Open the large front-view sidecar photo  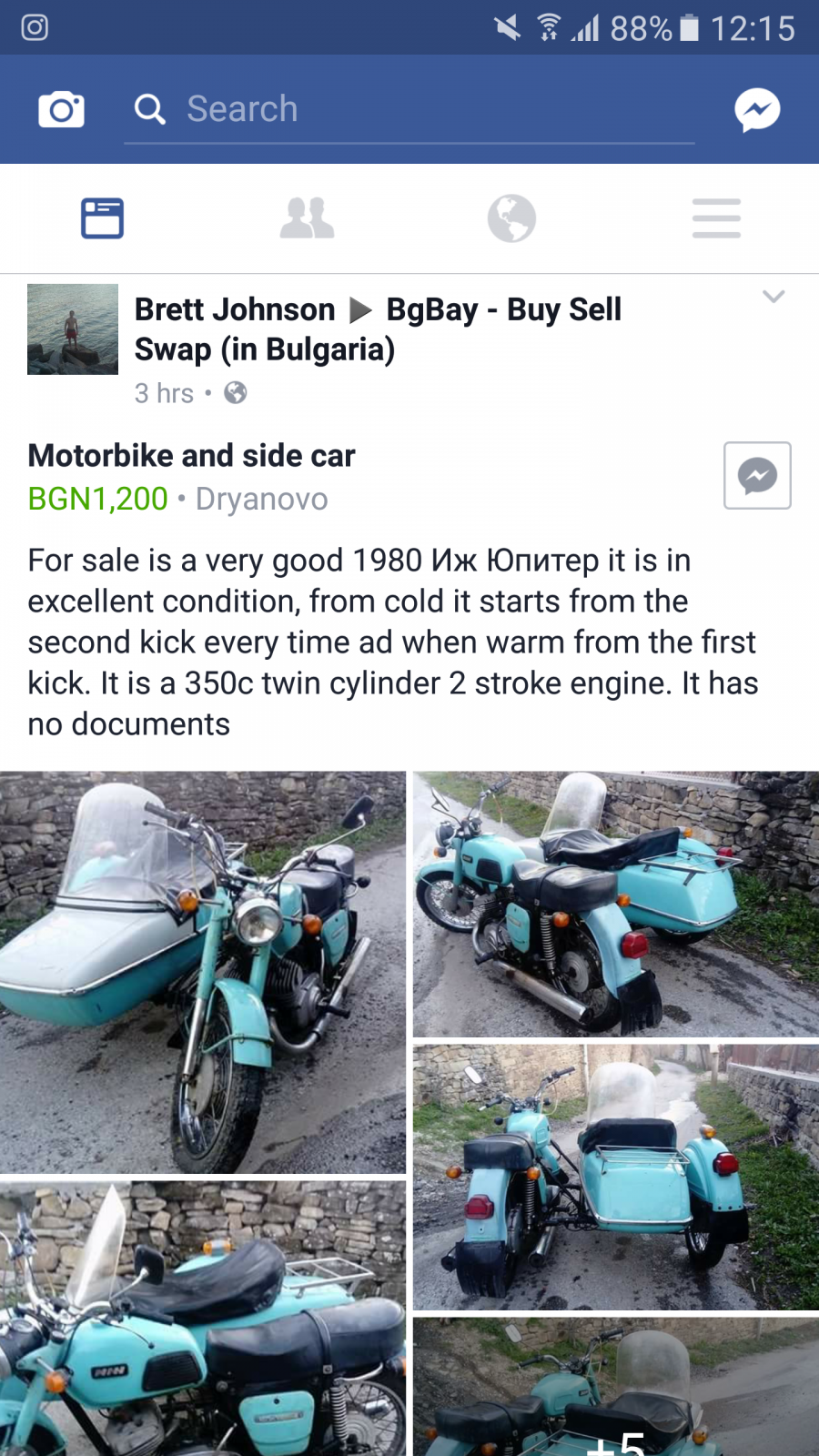[203, 972]
